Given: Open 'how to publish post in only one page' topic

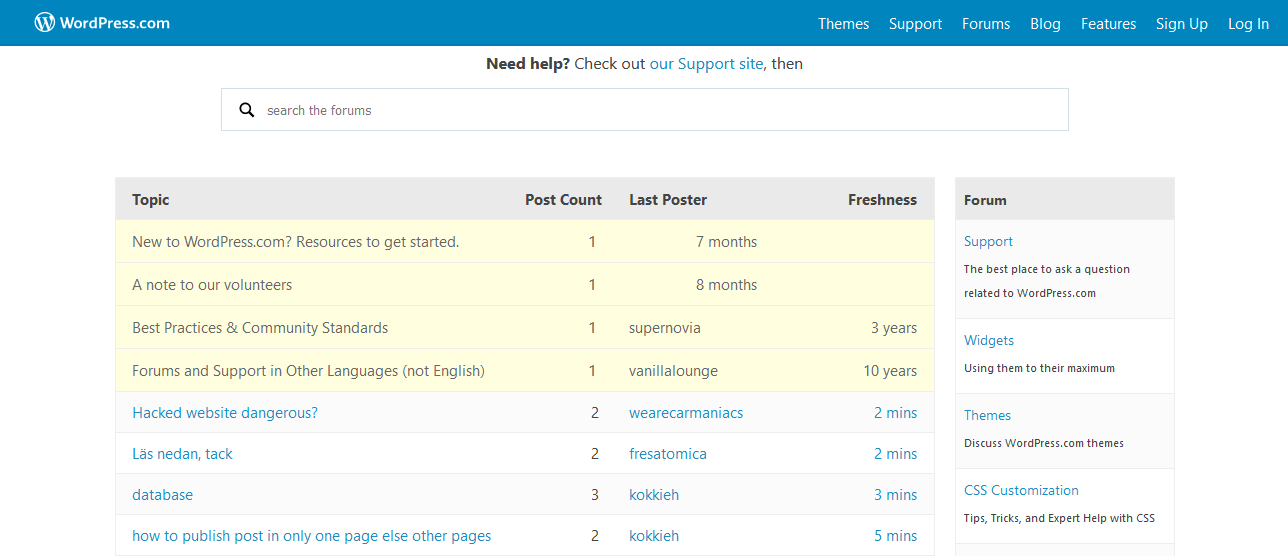Looking at the screenshot, I should tap(312, 536).
